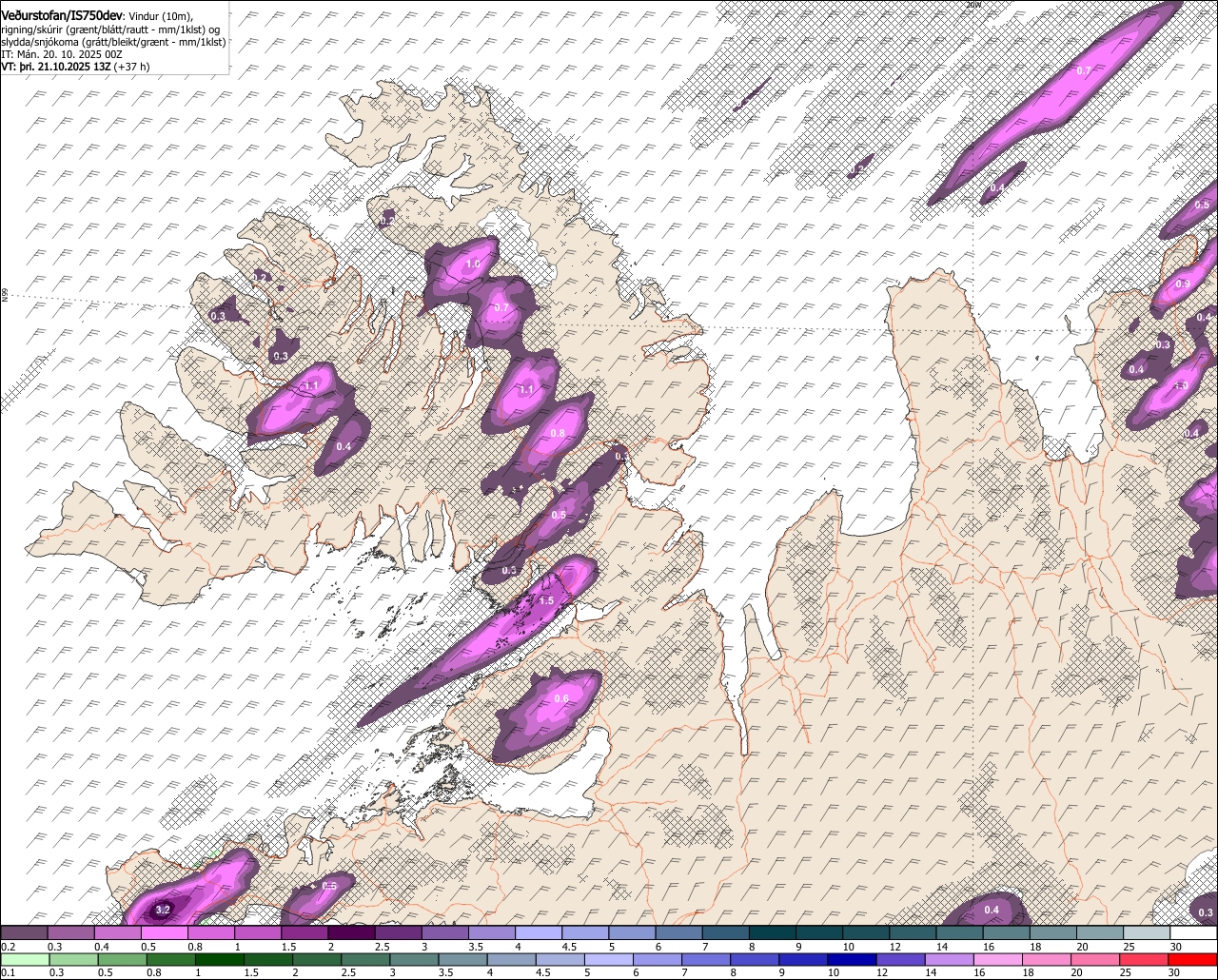
Task: Select bottom legend swatch starting at 2.5
Action: (x=364, y=959)
